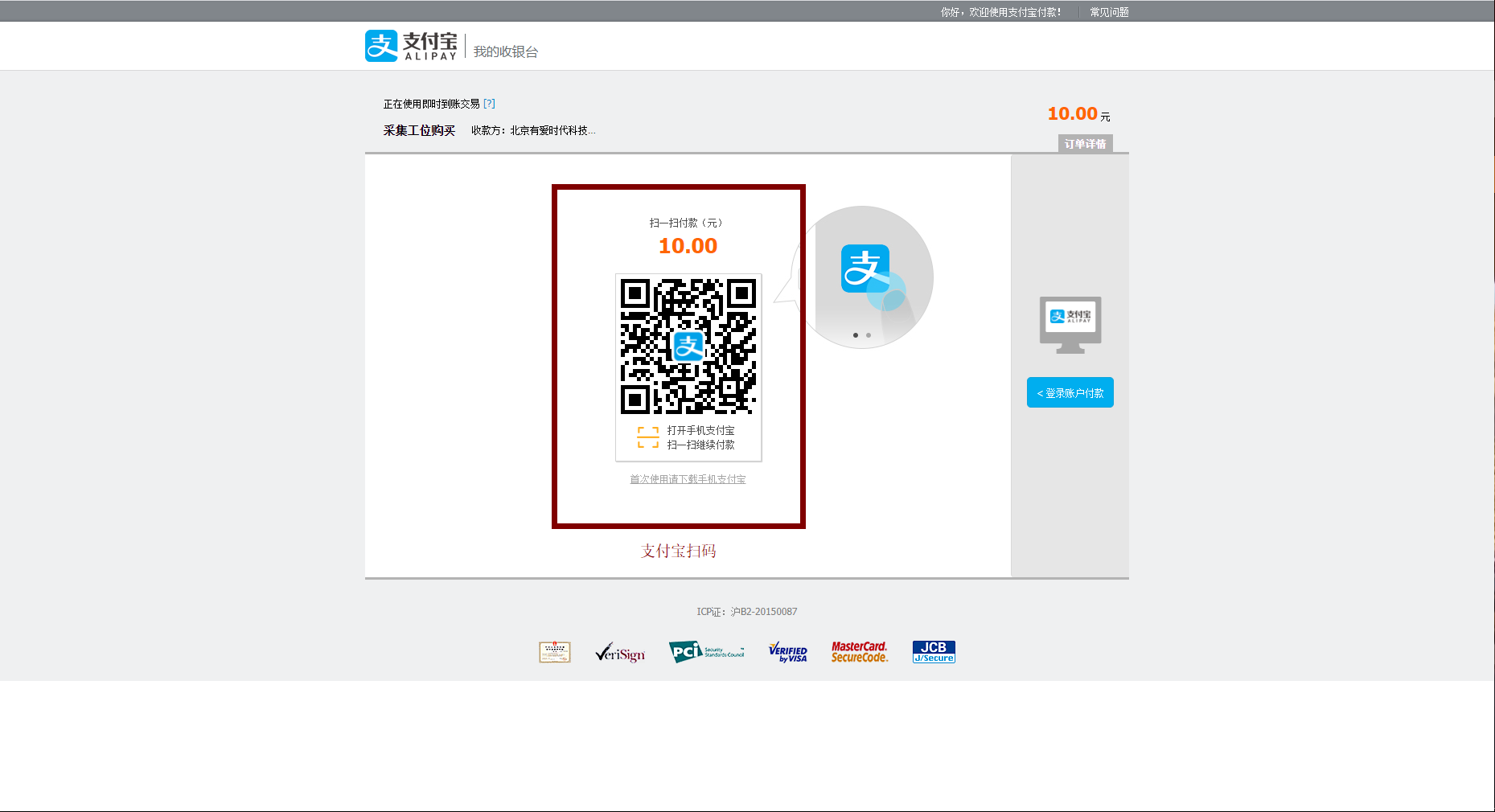Click the ICP证 license text

[x=747, y=612]
